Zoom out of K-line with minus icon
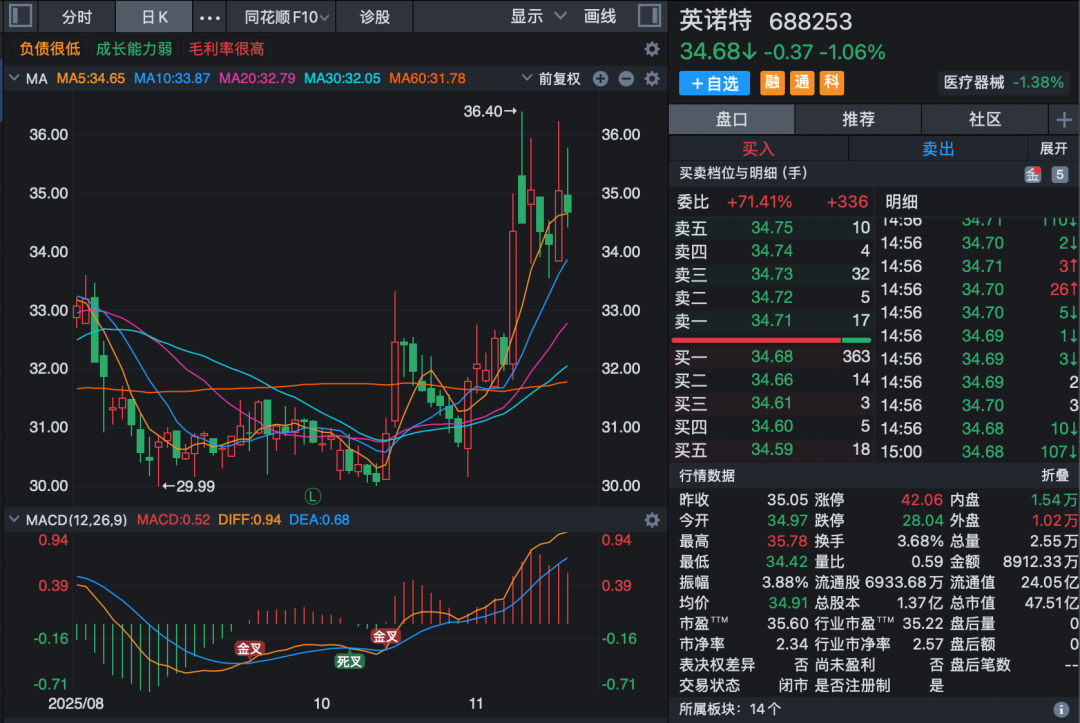The width and height of the screenshot is (1080, 723). click(626, 76)
